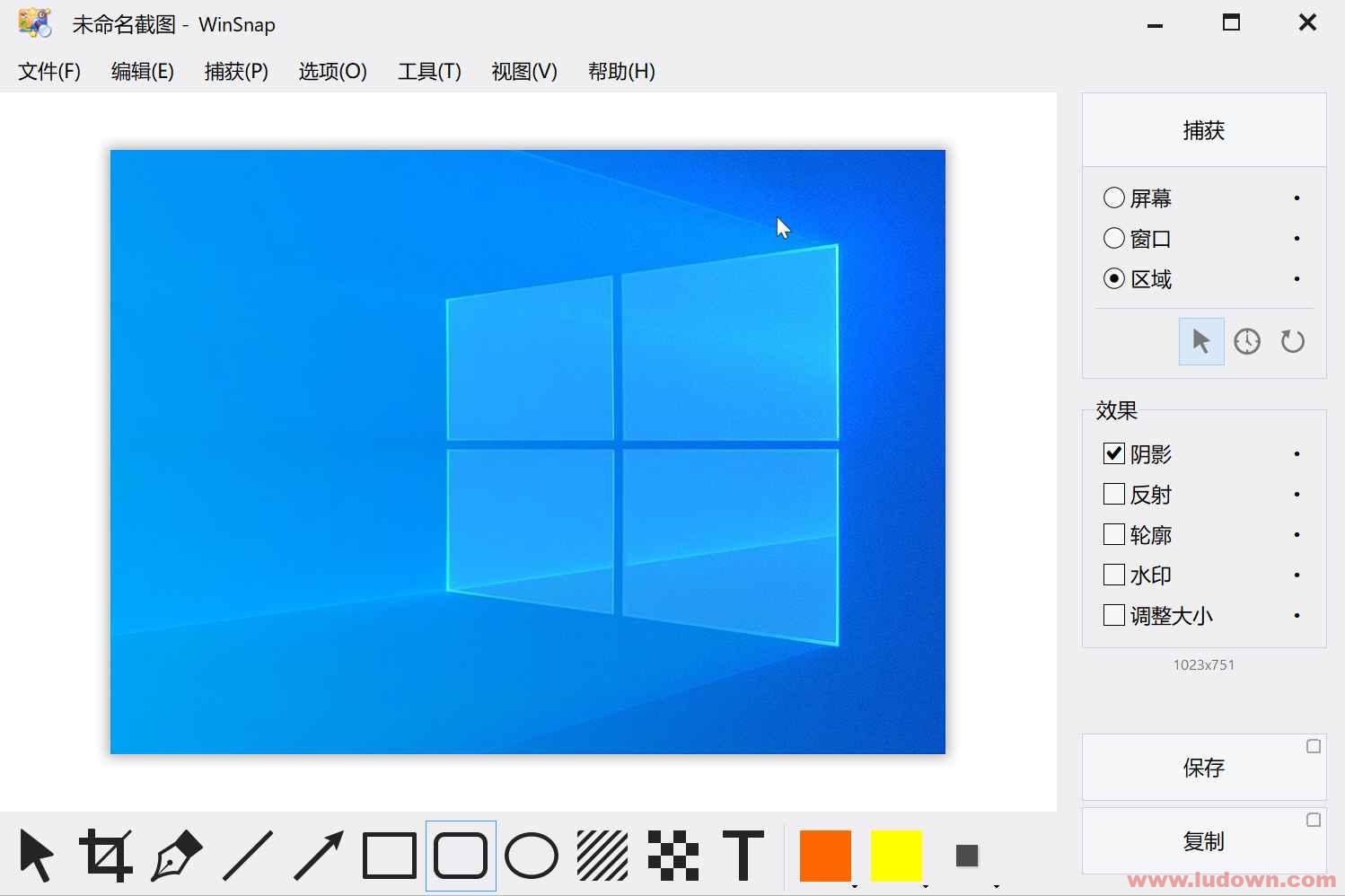
Task: Open settings dot for 反射 effect
Action: click(1297, 494)
